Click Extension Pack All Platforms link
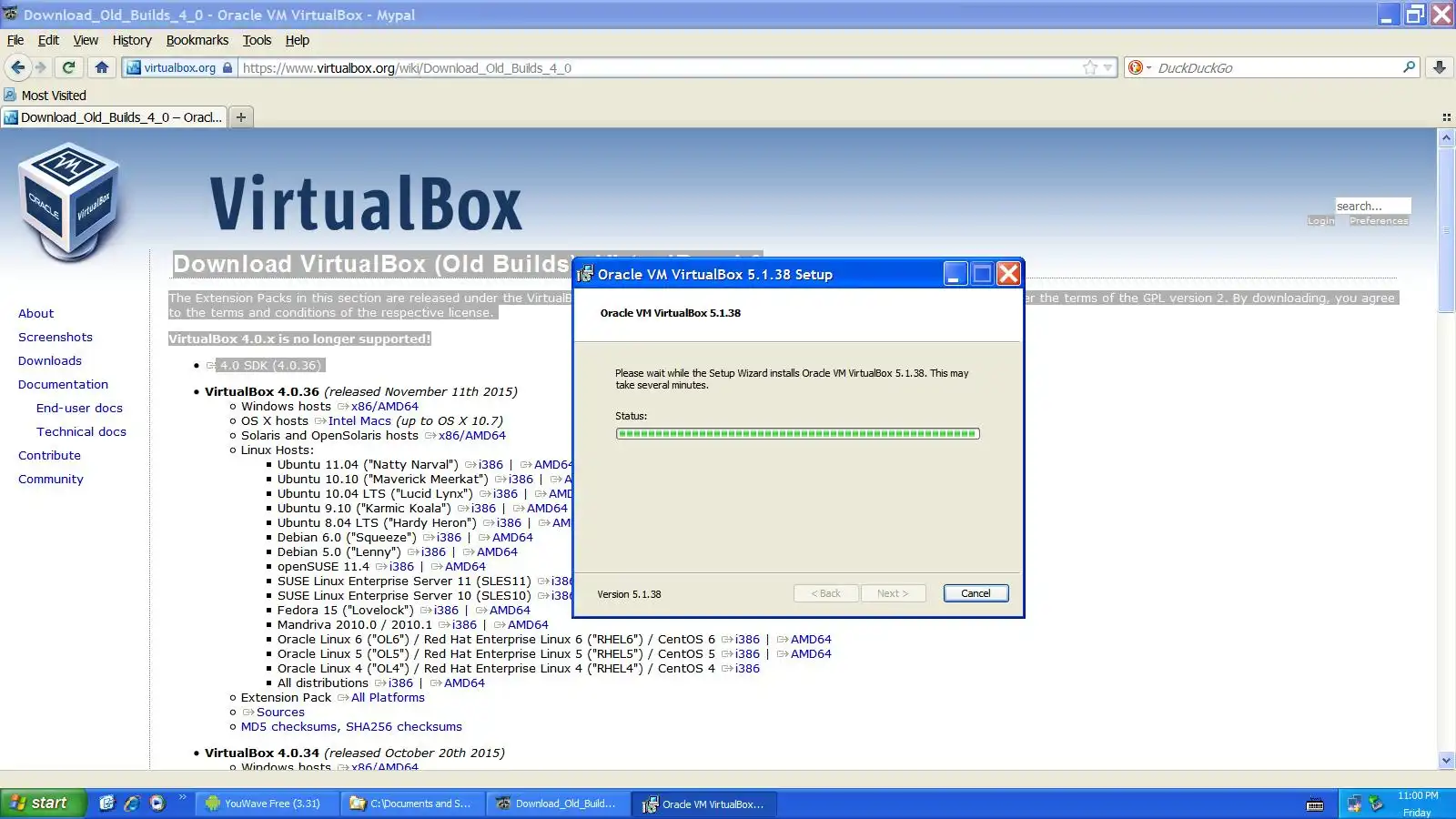This screenshot has width=1456, height=819. click(388, 698)
